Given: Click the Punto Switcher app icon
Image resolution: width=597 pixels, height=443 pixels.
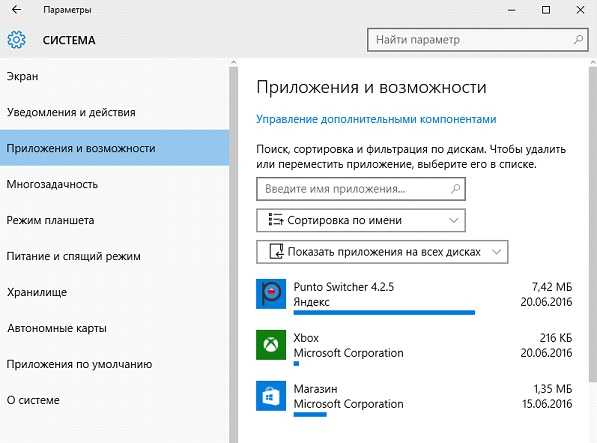Looking at the screenshot, I should [x=271, y=294].
